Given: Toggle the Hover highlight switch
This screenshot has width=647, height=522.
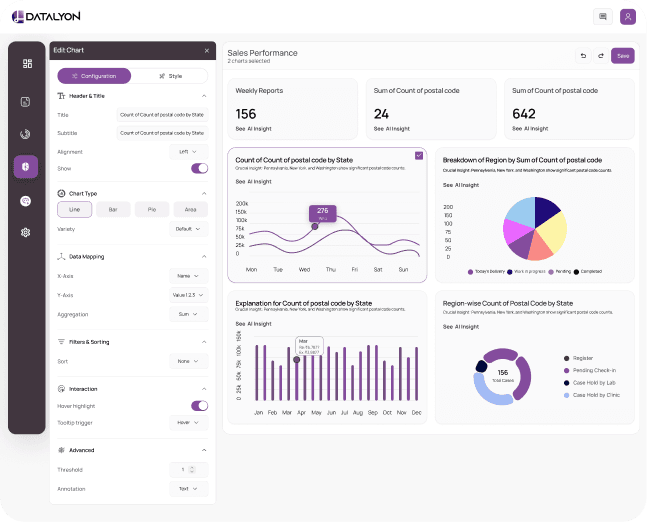Looking at the screenshot, I should pyautogui.click(x=199, y=406).
